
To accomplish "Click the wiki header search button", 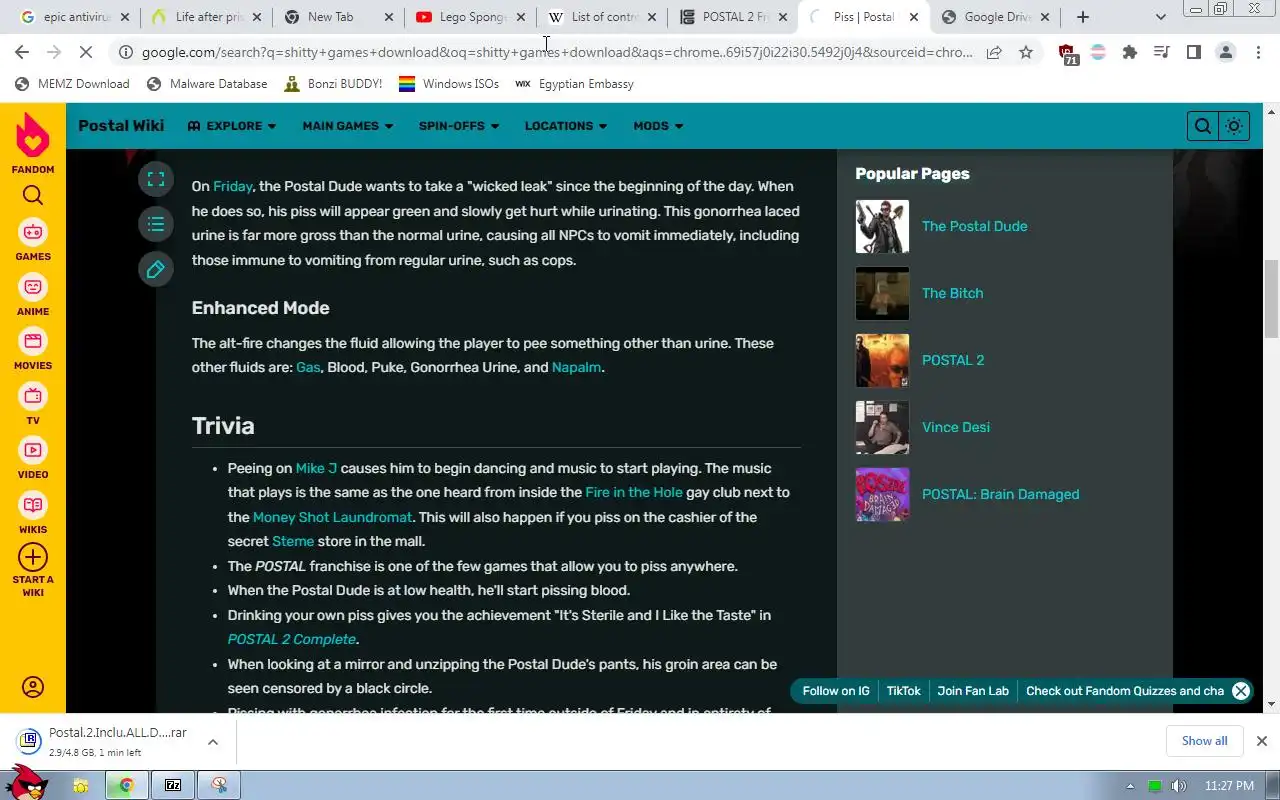I will [1203, 126].
